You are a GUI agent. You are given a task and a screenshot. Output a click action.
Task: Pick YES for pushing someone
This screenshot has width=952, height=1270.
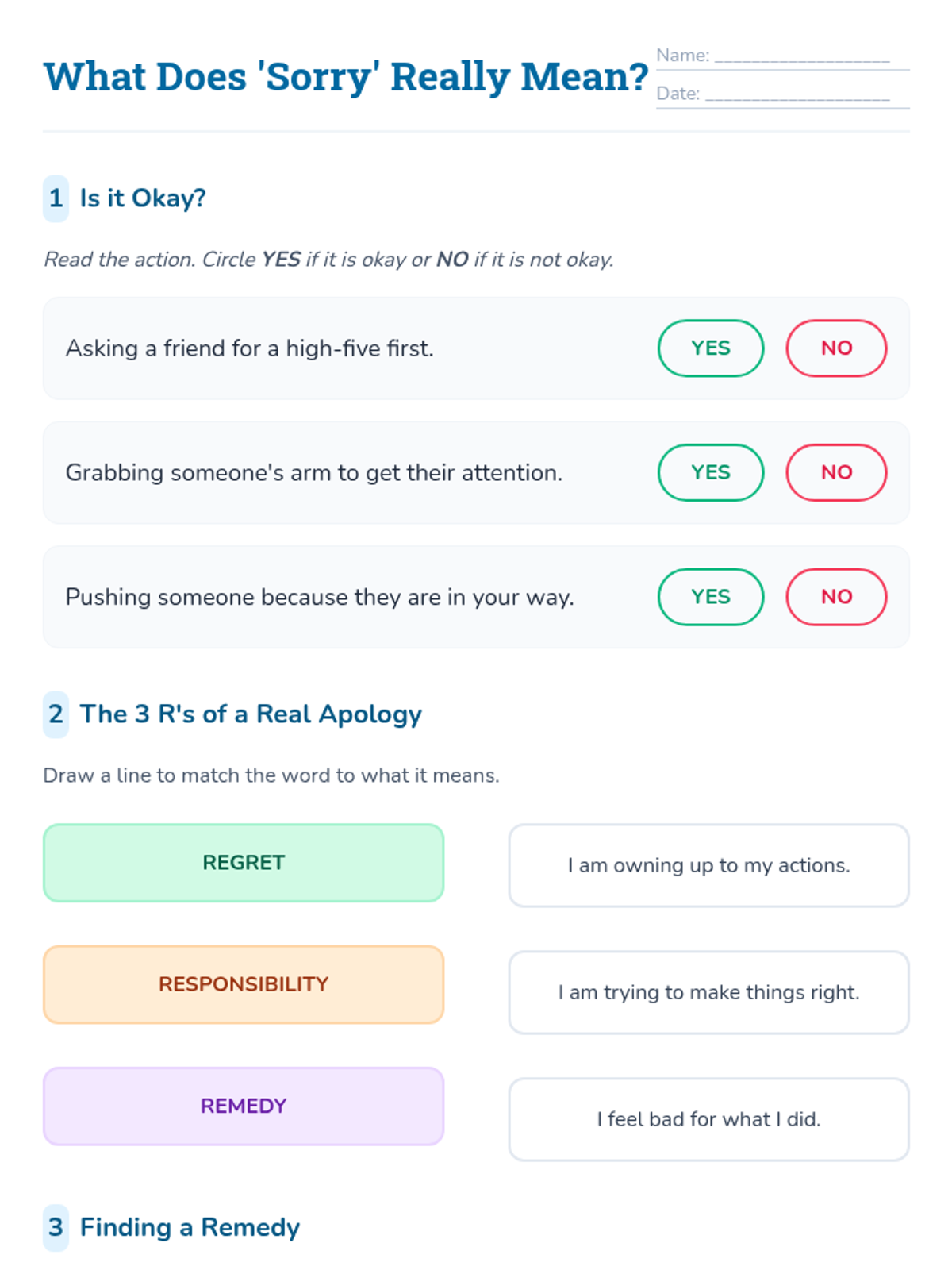coord(710,597)
